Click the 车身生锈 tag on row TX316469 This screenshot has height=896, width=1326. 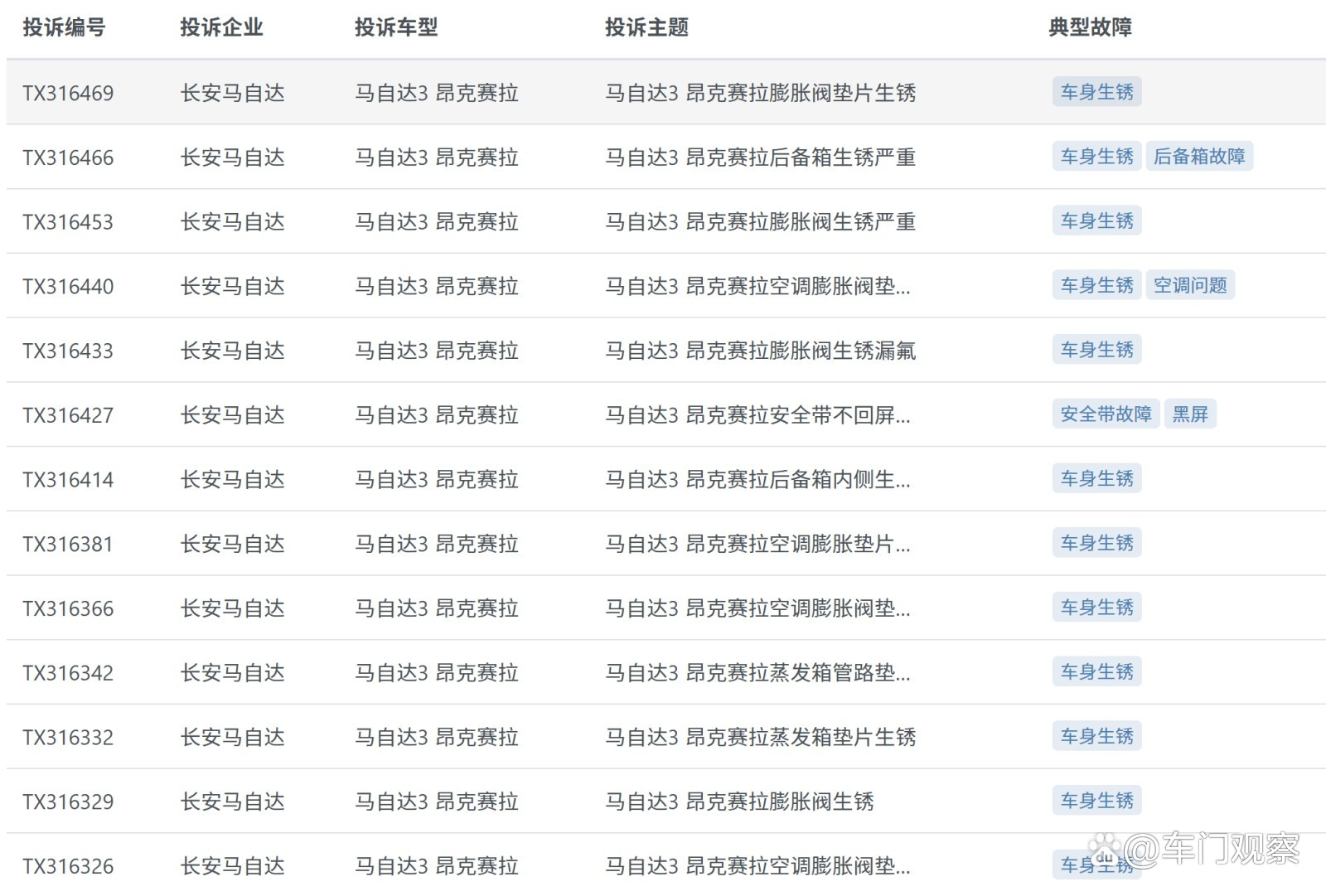(x=1096, y=92)
